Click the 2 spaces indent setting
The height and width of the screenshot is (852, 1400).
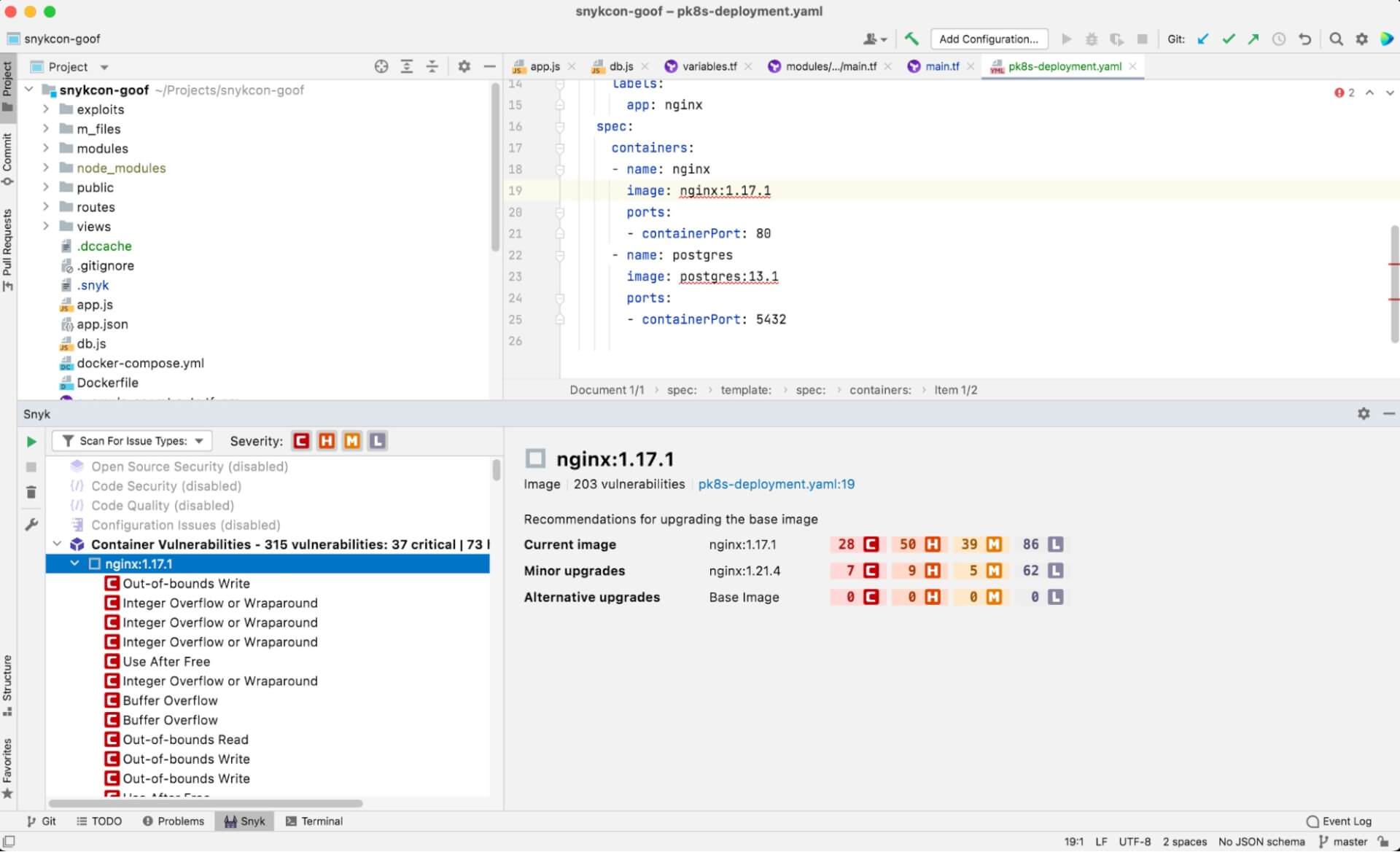pos(1185,843)
